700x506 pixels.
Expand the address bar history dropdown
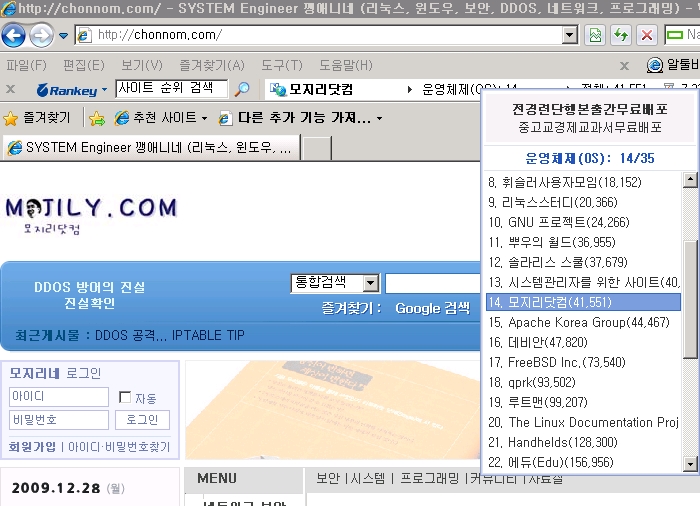570,35
